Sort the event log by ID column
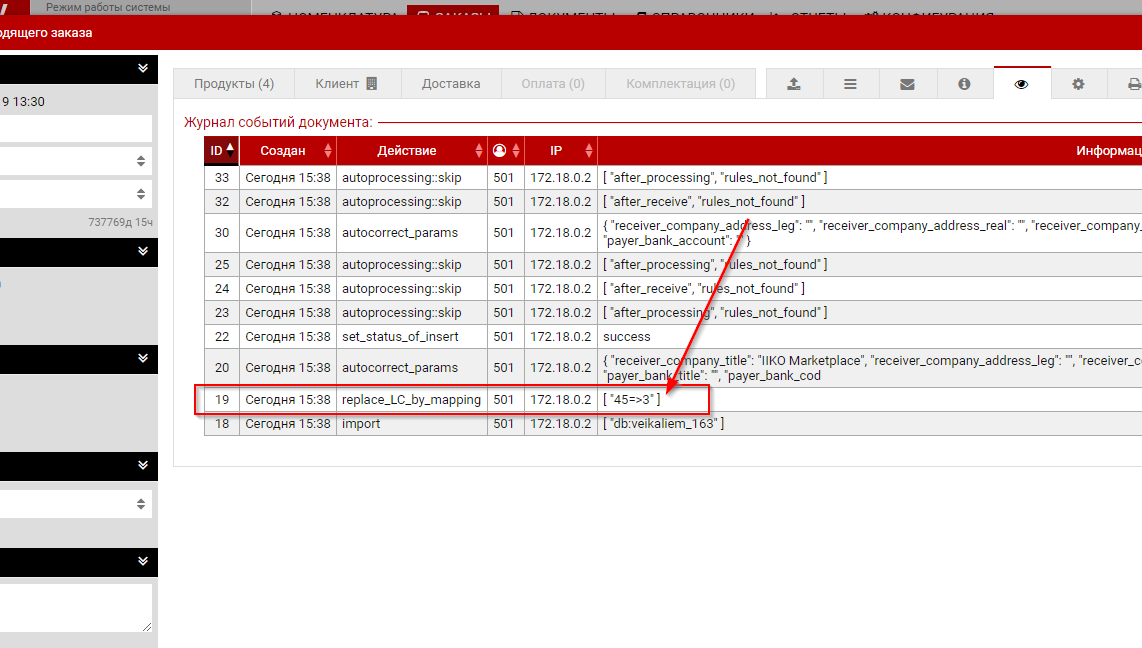 (x=221, y=151)
